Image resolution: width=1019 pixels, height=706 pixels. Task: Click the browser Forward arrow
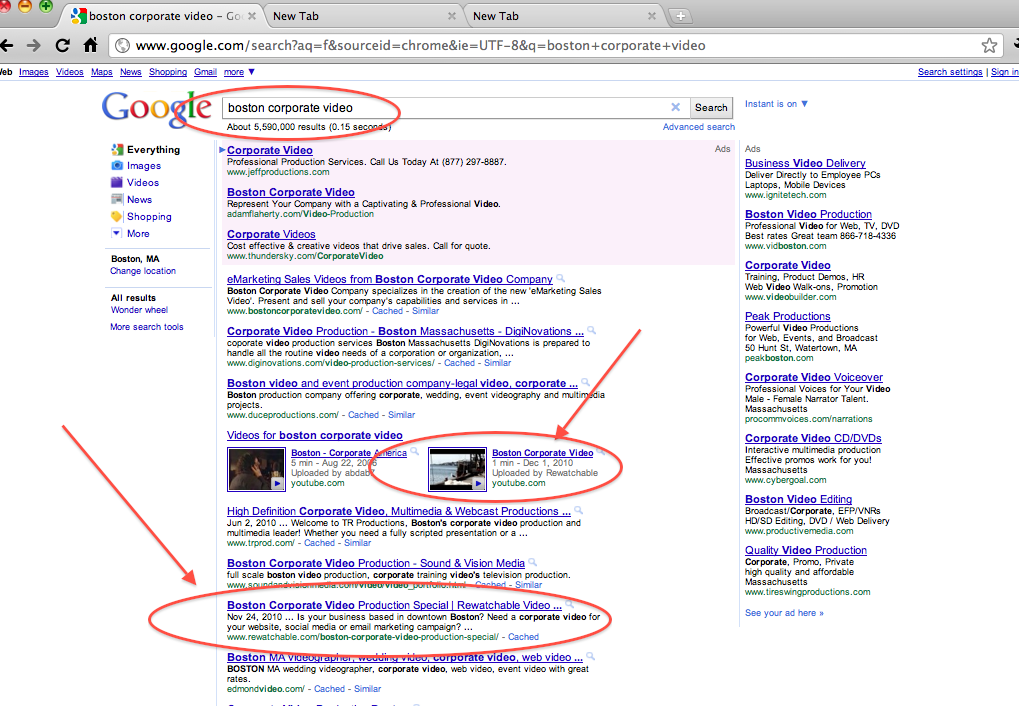point(34,46)
